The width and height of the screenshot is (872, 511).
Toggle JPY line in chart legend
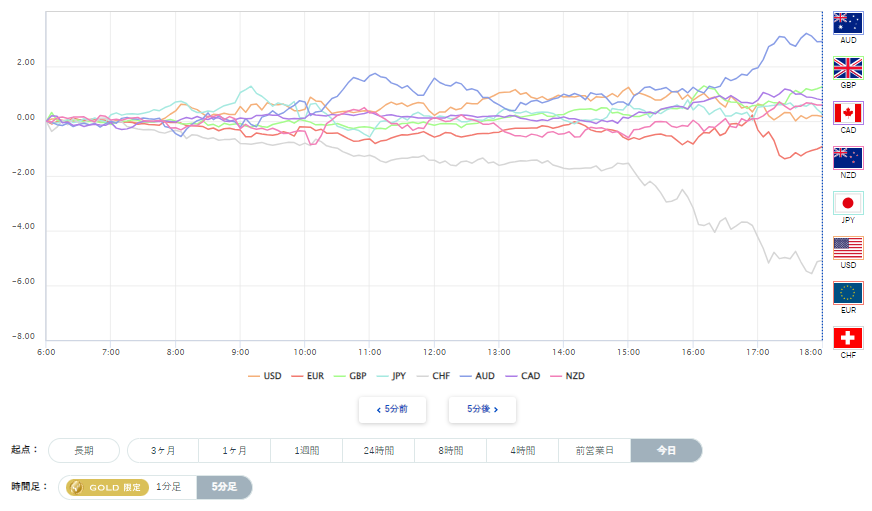click(392, 376)
